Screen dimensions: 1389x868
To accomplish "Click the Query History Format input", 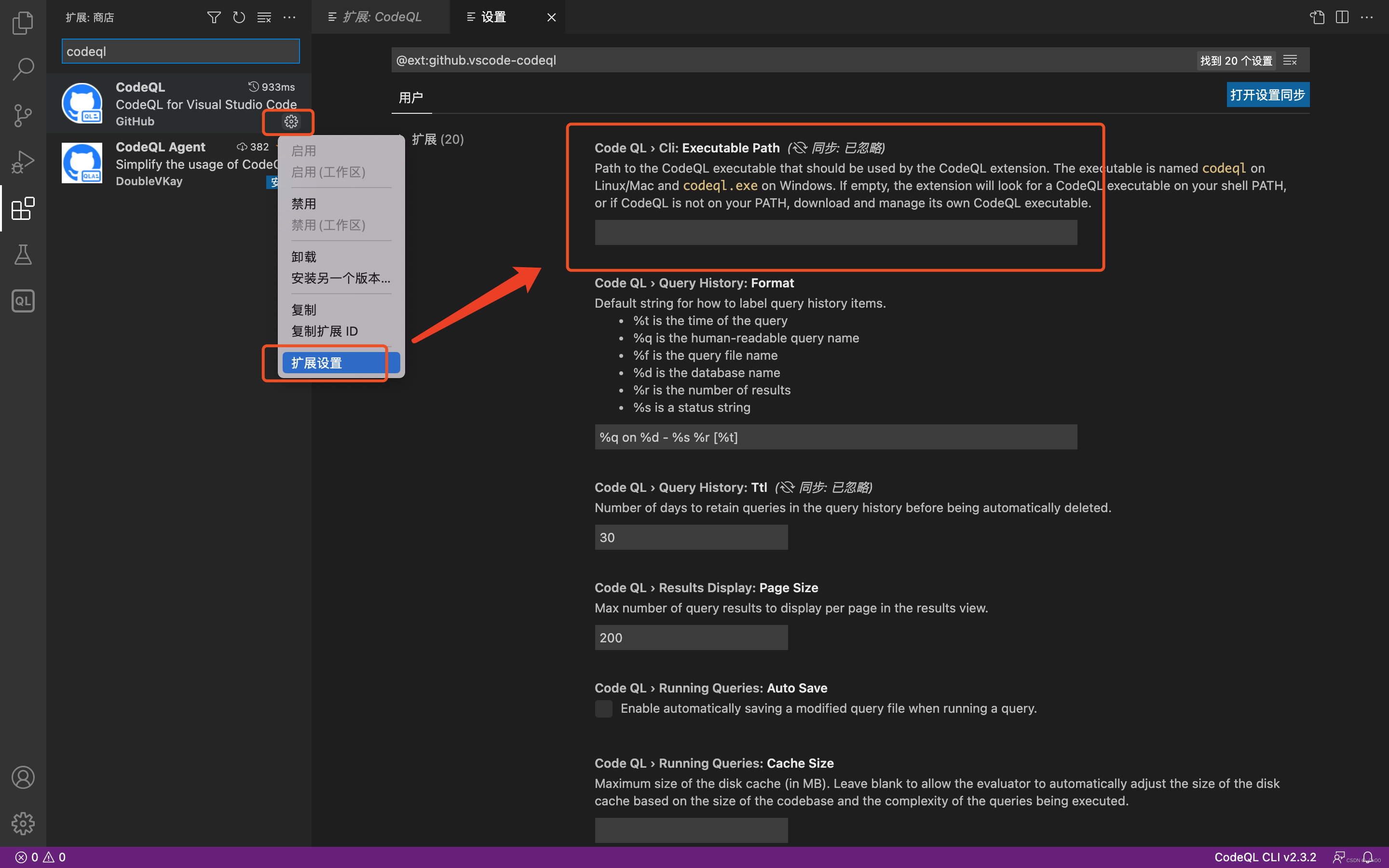I will (x=836, y=437).
